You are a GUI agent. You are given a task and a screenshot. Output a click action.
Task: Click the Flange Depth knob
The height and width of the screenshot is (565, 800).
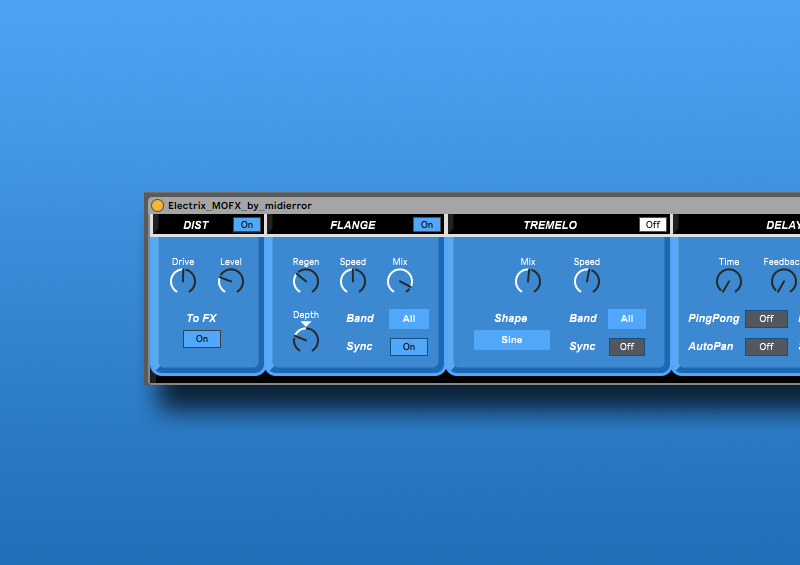click(x=306, y=340)
